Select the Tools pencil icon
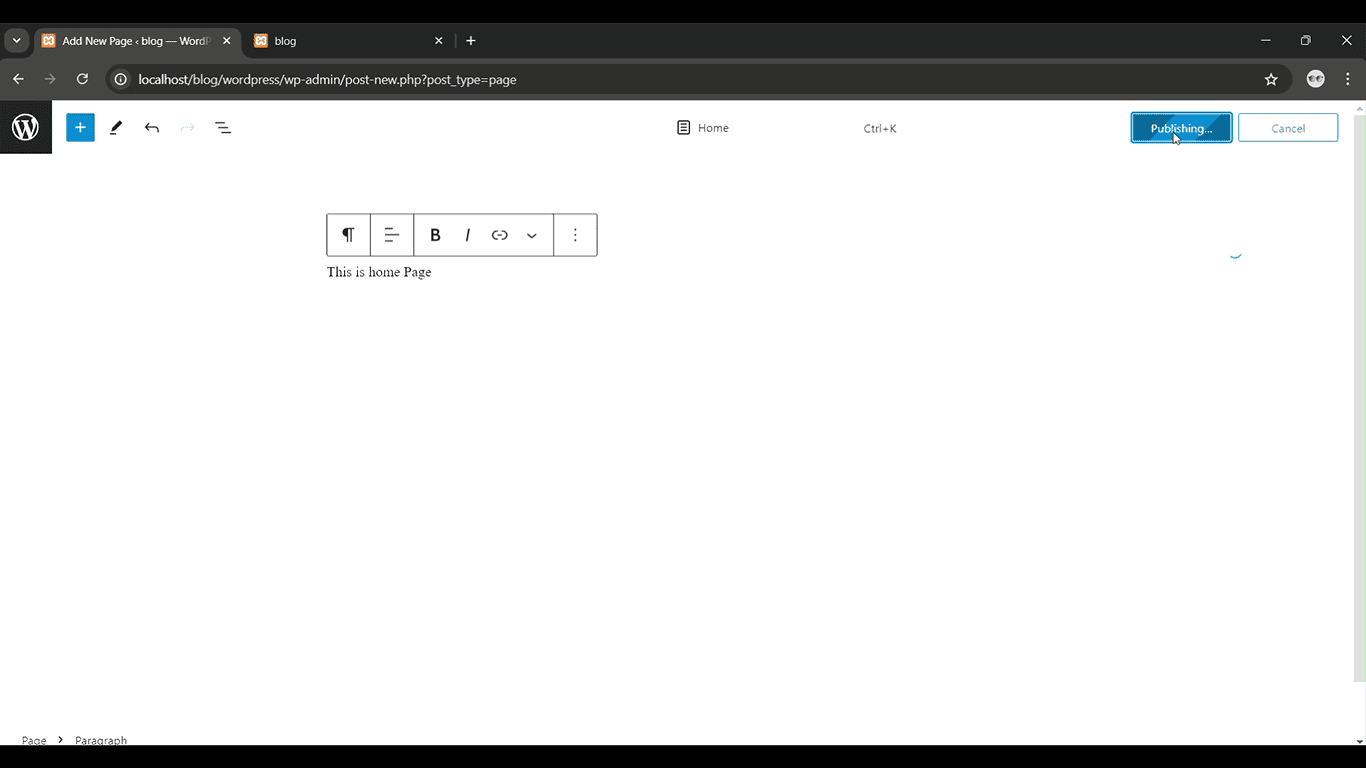Image resolution: width=1366 pixels, height=768 pixels. point(116,128)
